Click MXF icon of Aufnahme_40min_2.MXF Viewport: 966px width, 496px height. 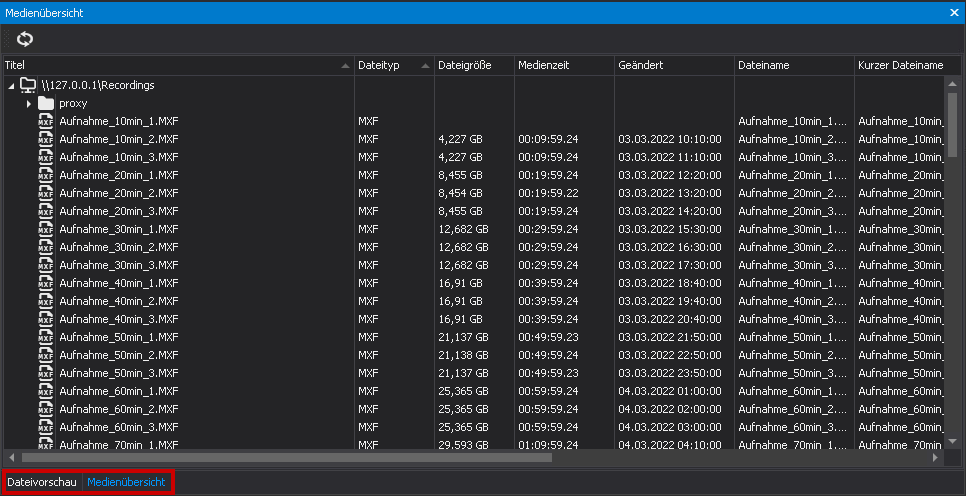click(x=46, y=301)
